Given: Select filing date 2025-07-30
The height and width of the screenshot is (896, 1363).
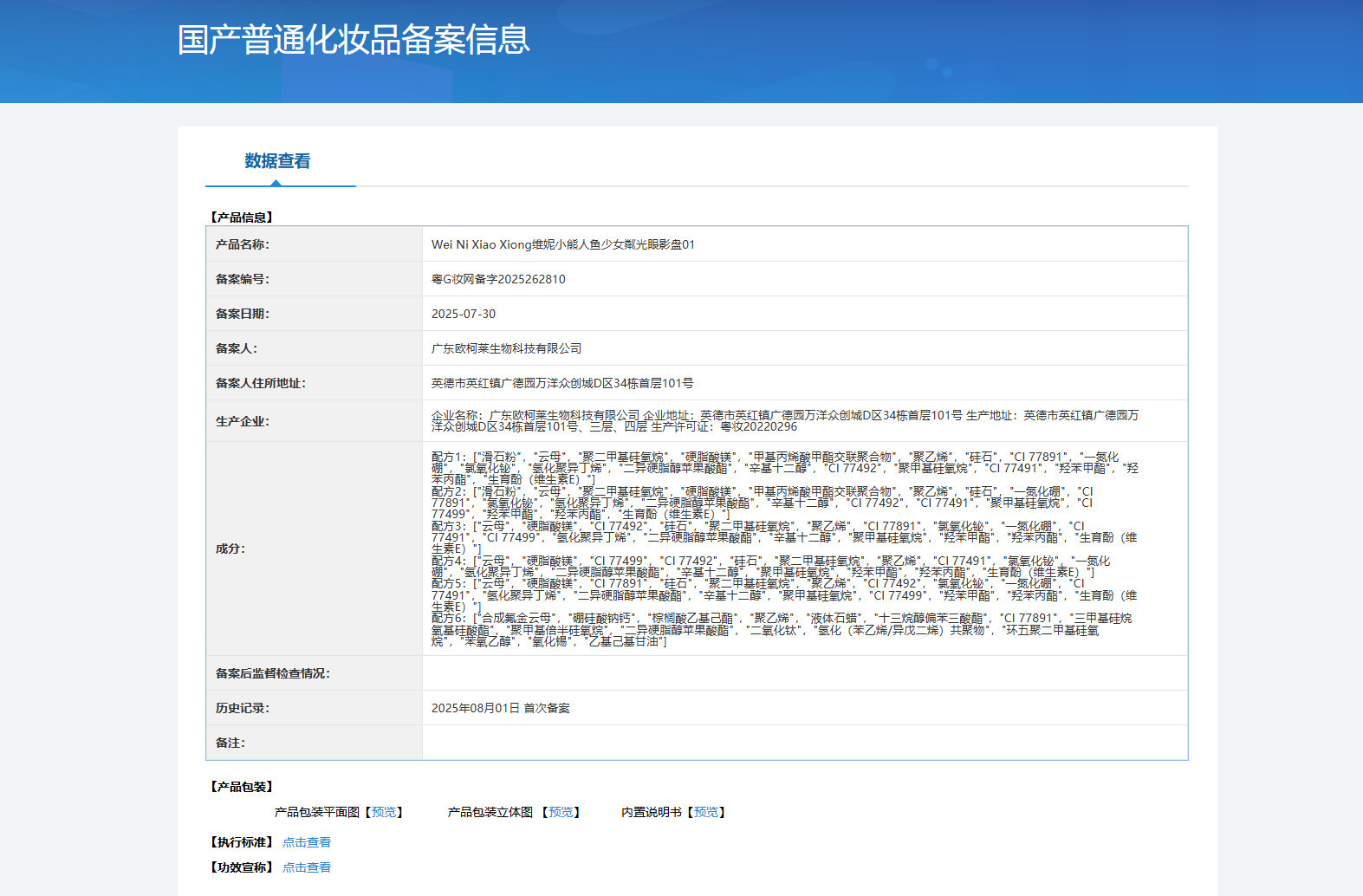Looking at the screenshot, I should [464, 314].
